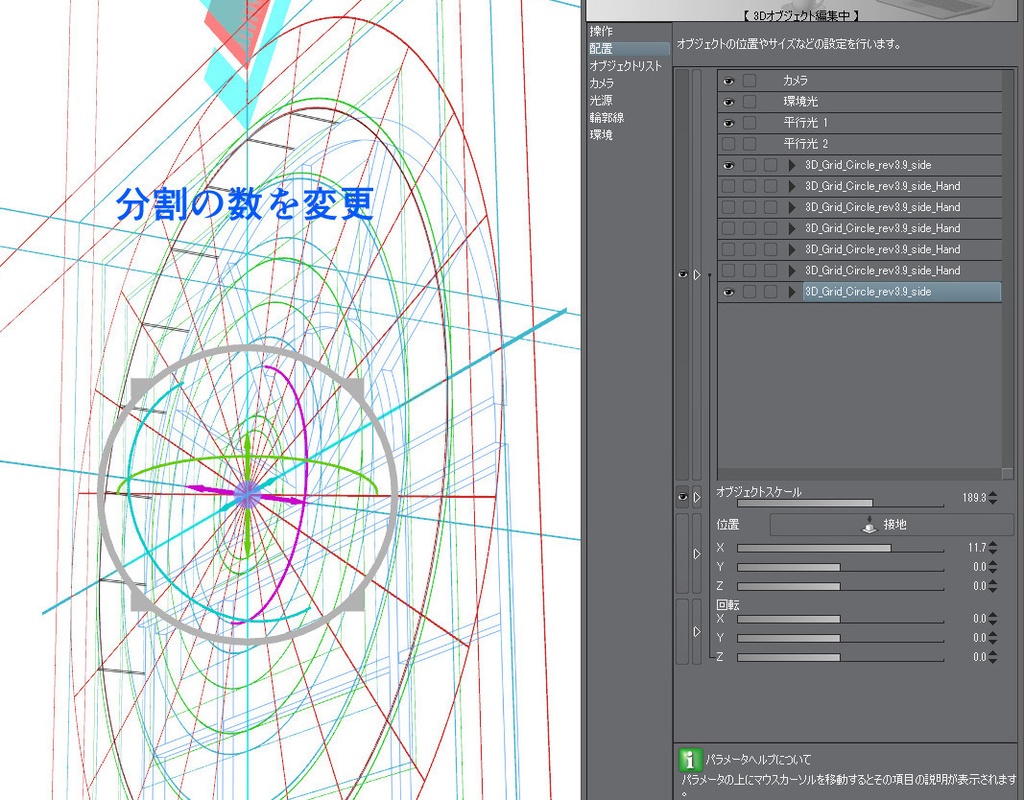Click the ground contact icon inside the 接地 button

click(x=869, y=526)
